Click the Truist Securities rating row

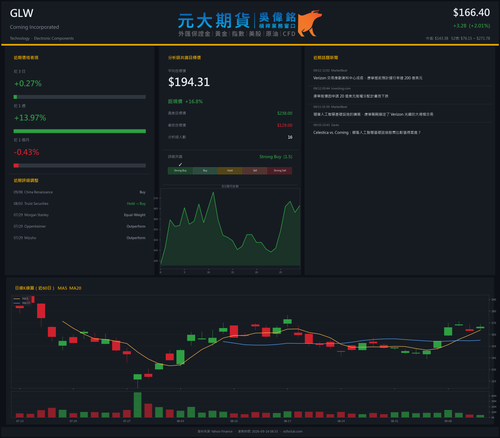(x=80, y=204)
